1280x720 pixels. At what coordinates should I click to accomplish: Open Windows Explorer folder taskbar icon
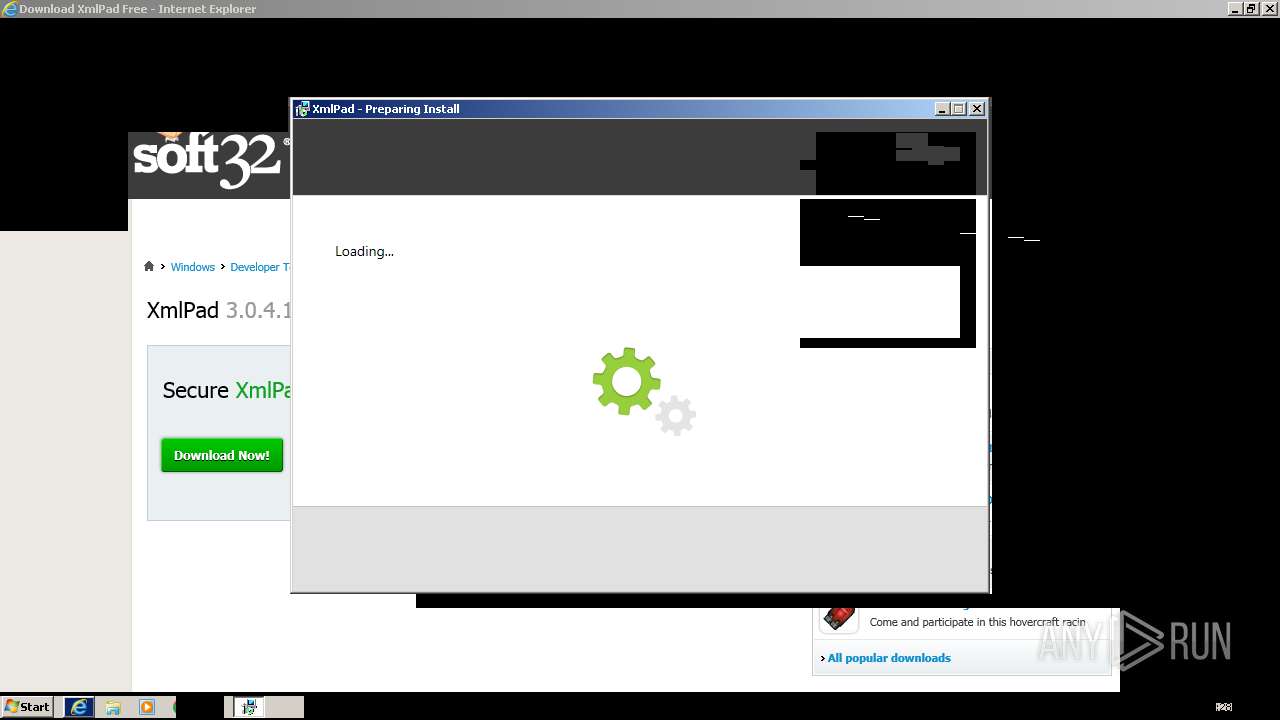tap(113, 707)
